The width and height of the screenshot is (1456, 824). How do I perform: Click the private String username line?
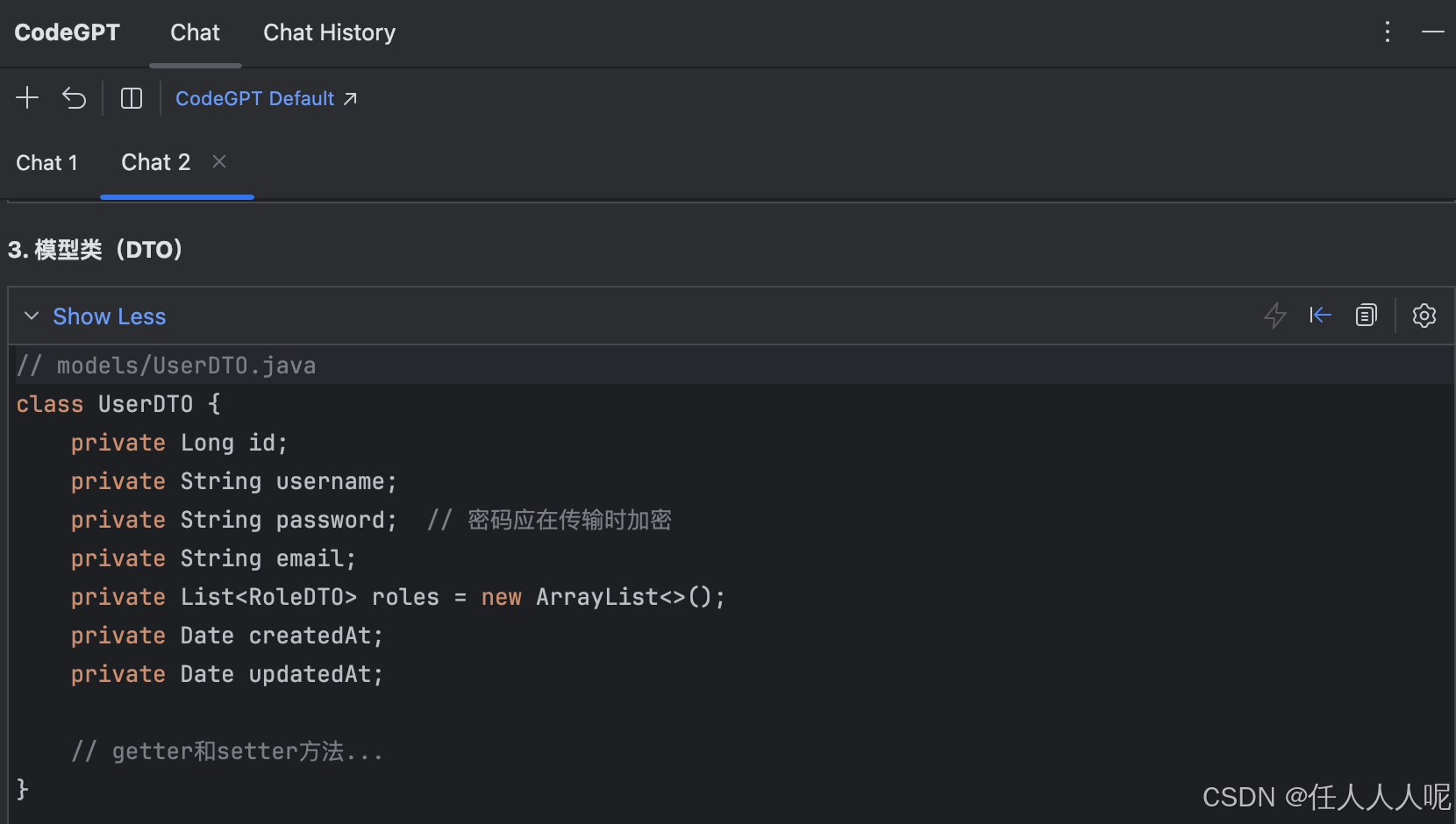coord(233,481)
